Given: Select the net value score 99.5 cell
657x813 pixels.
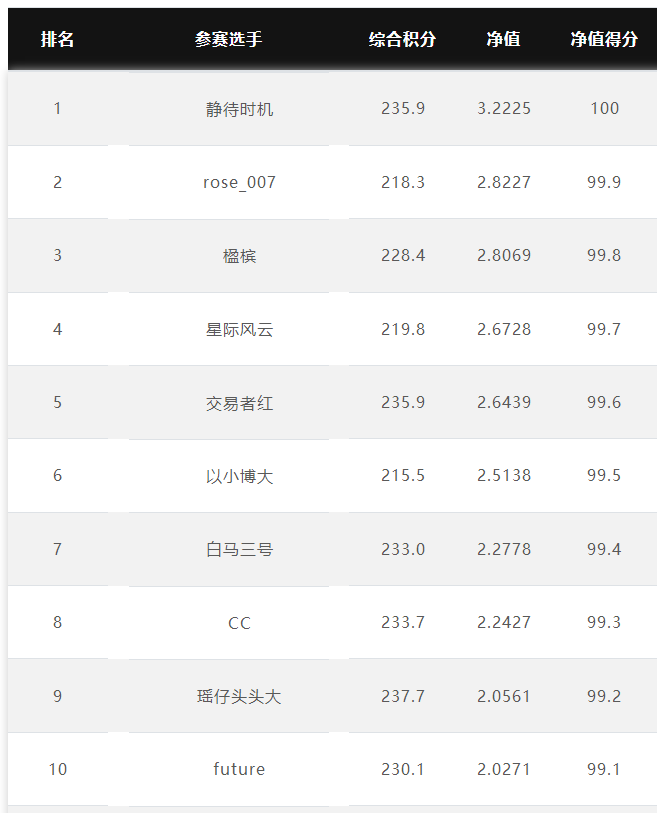Looking at the screenshot, I should 604,475.
